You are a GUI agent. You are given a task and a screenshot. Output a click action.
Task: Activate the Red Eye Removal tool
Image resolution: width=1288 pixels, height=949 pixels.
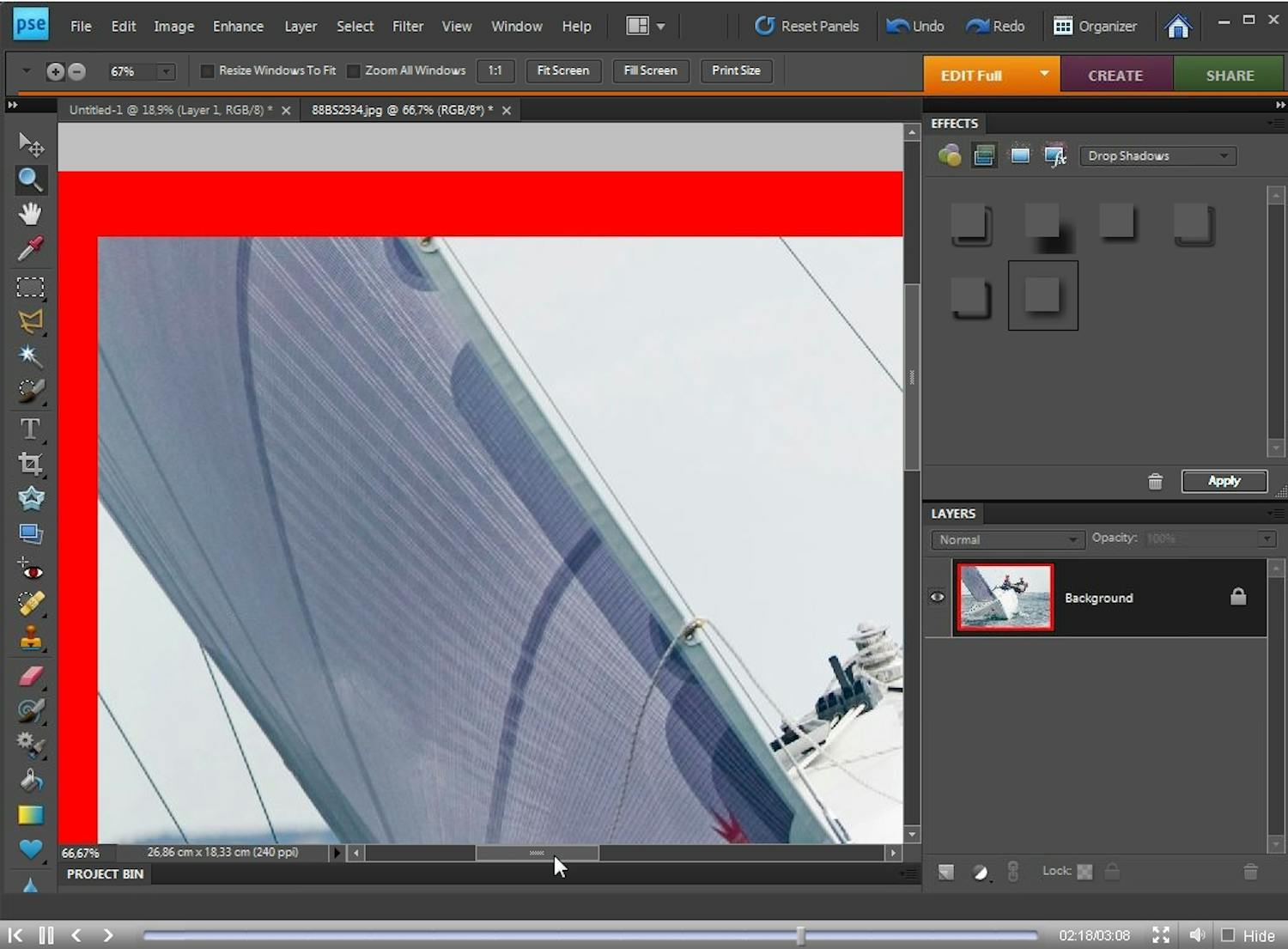(x=30, y=569)
